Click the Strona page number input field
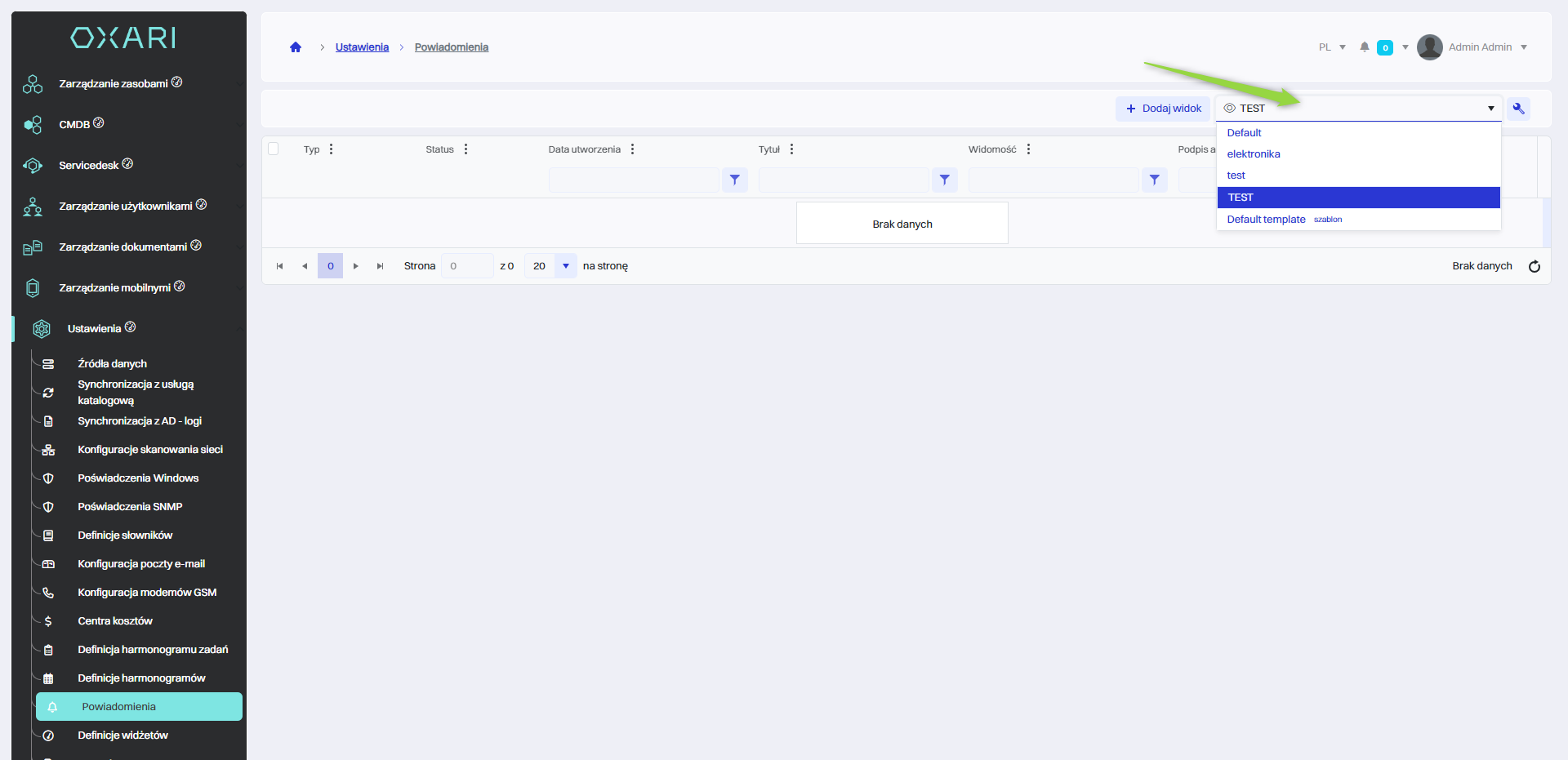Viewport: 1568px width, 760px height. pos(466,266)
